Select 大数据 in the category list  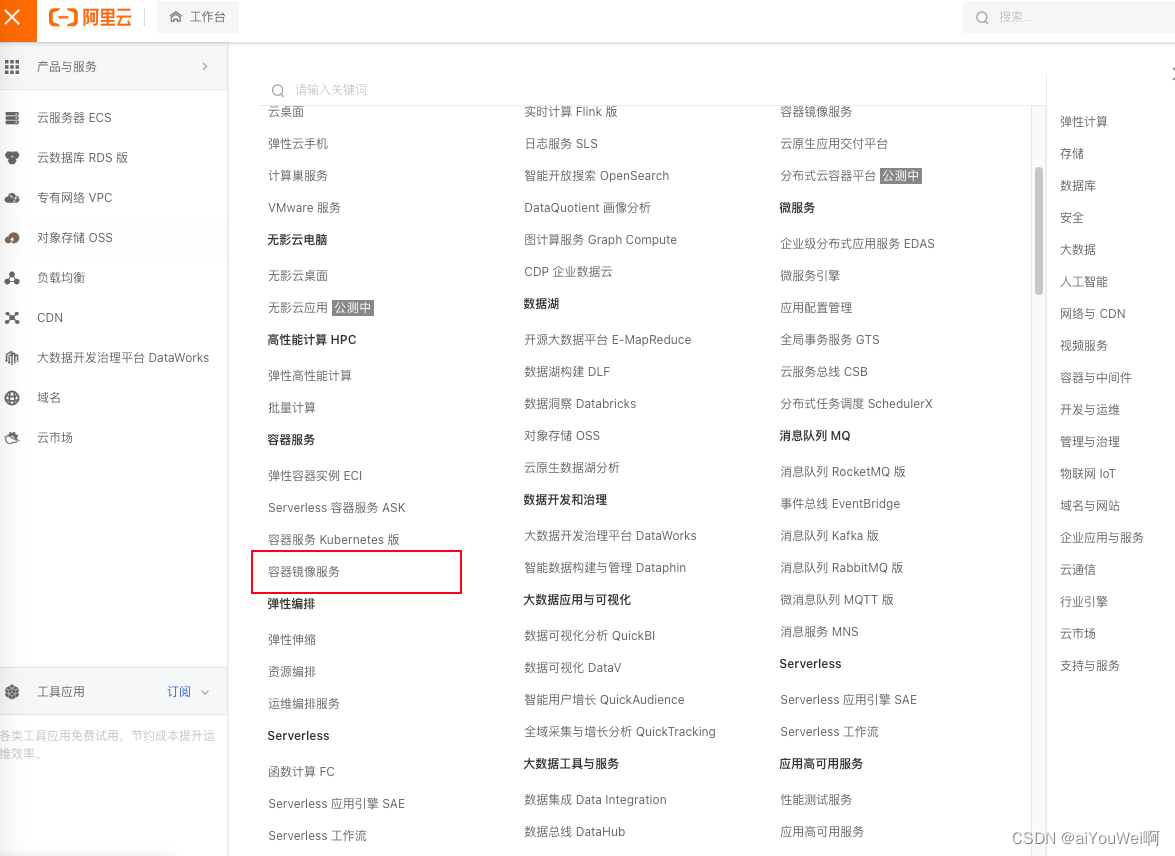point(1078,250)
